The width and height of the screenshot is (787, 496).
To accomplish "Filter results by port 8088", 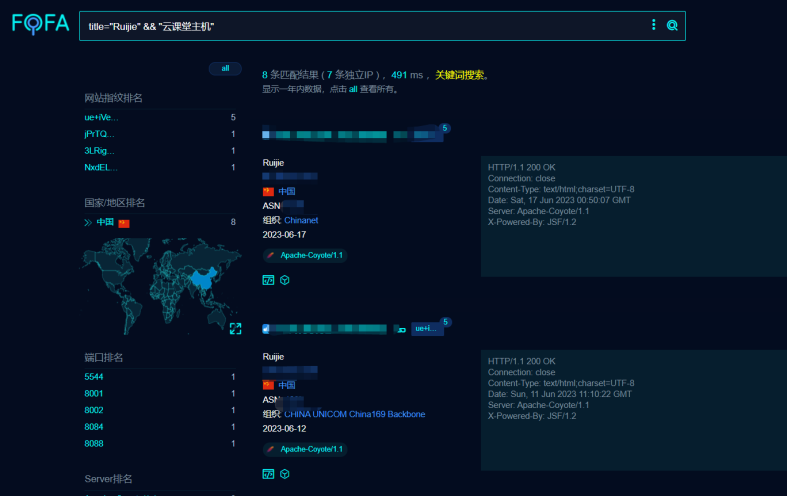I will coord(94,443).
